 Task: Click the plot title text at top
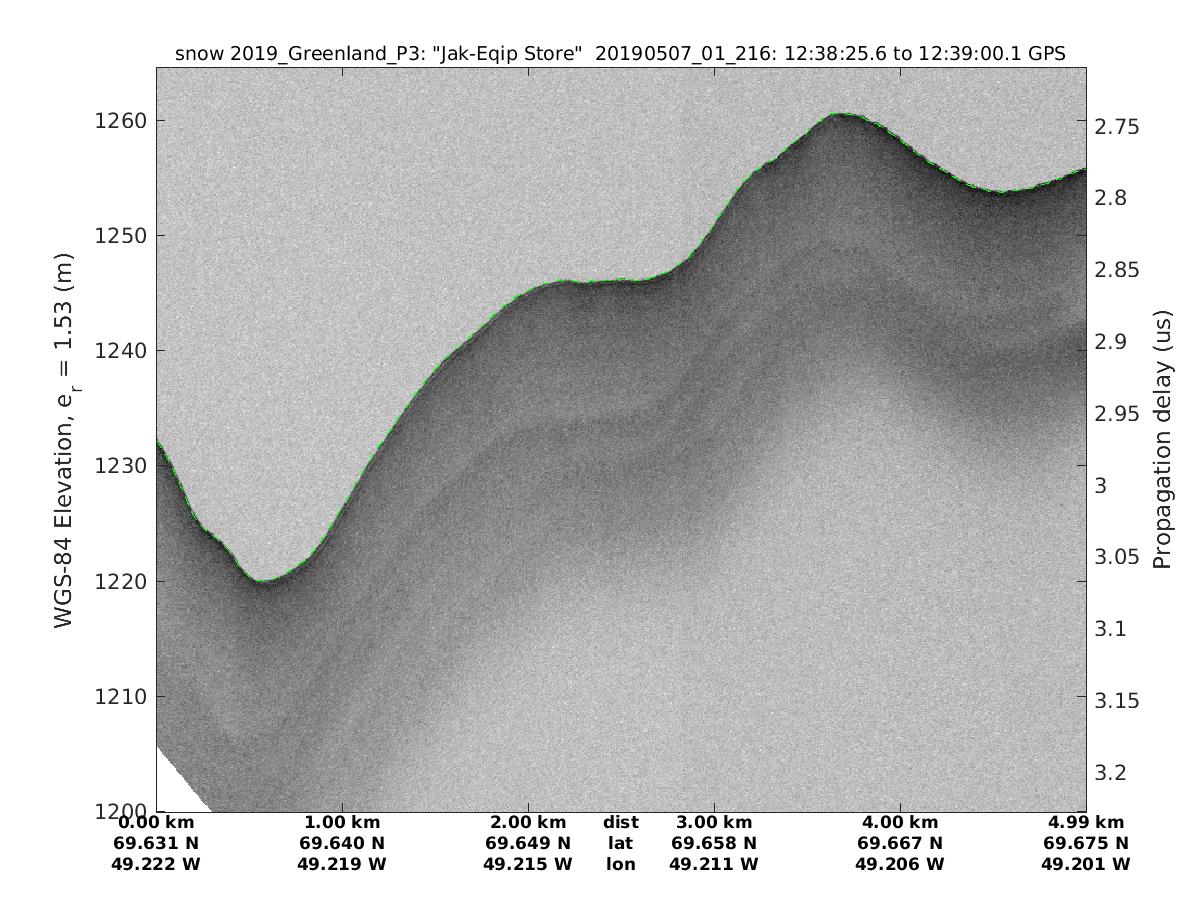(620, 53)
